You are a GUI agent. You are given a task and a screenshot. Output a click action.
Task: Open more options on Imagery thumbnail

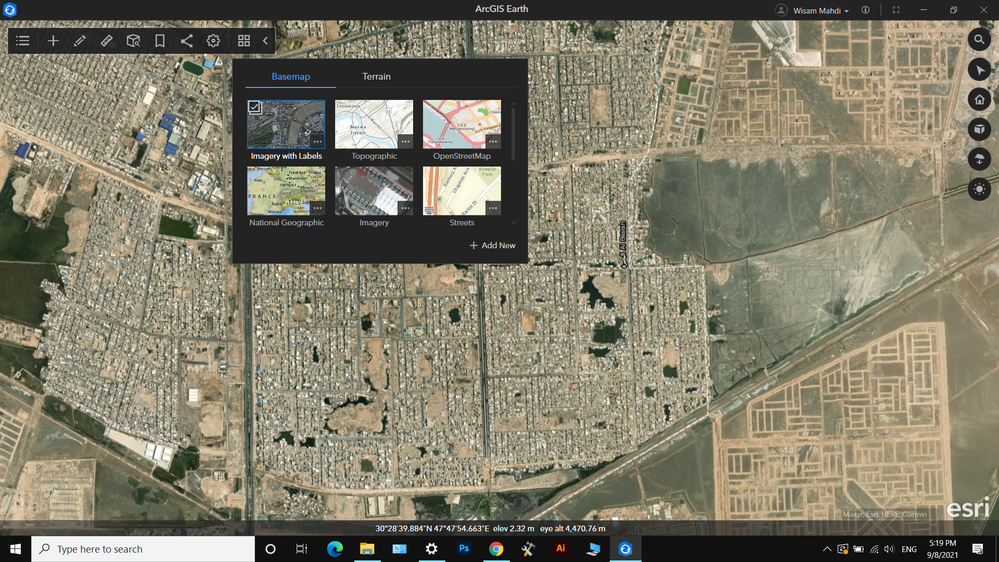(405, 208)
